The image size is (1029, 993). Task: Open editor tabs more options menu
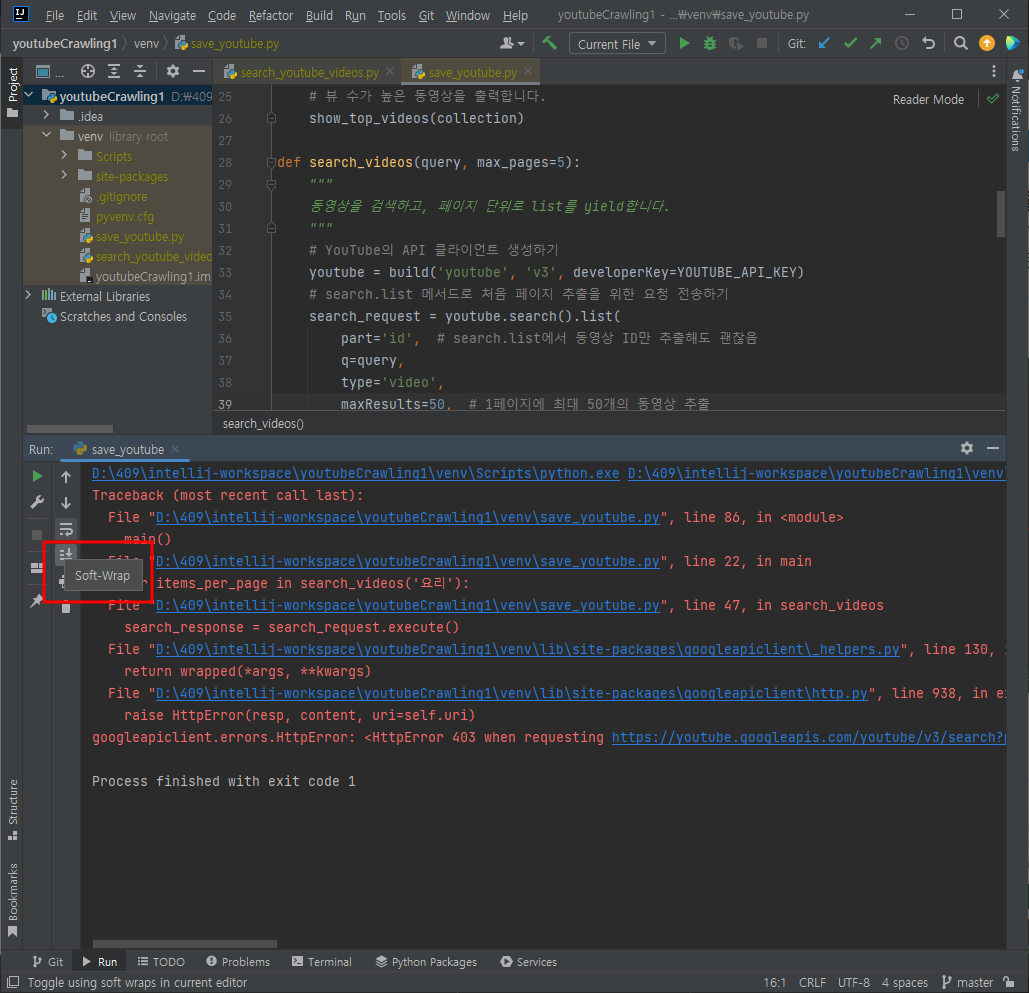pos(994,71)
